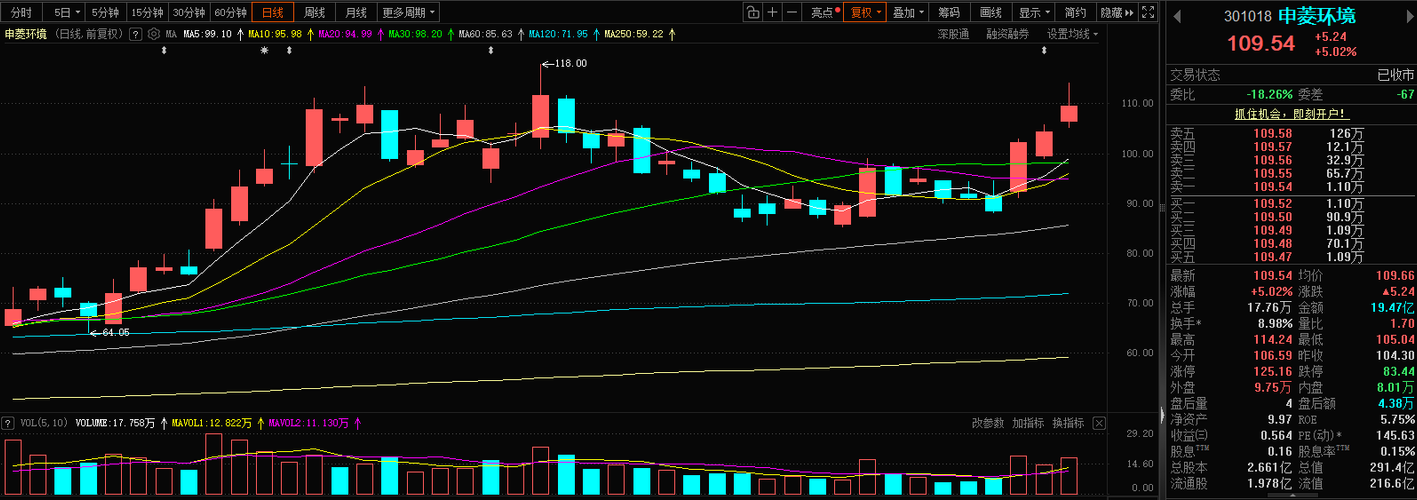This screenshot has width=1417, height=500.
Task: Click 买一 price 109.52
Action: tap(1272, 204)
